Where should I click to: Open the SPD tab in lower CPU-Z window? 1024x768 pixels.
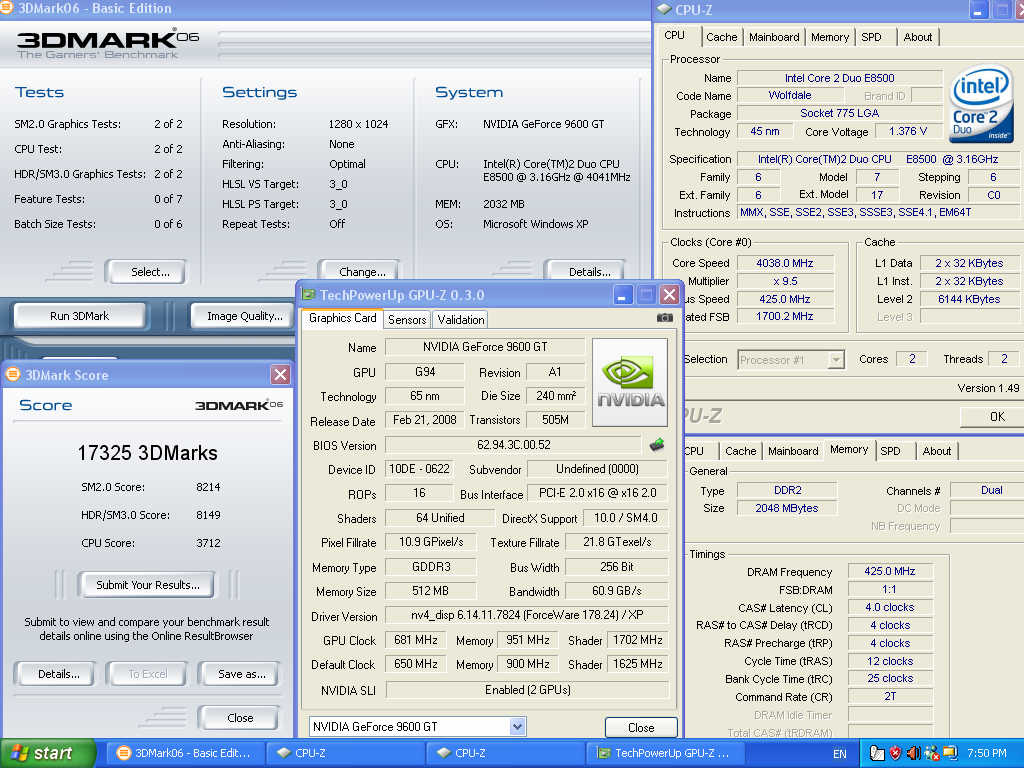click(890, 451)
